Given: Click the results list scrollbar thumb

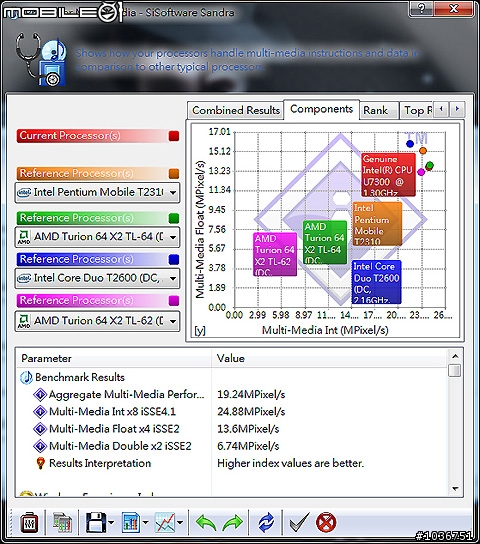Looking at the screenshot, I should 454,370.
